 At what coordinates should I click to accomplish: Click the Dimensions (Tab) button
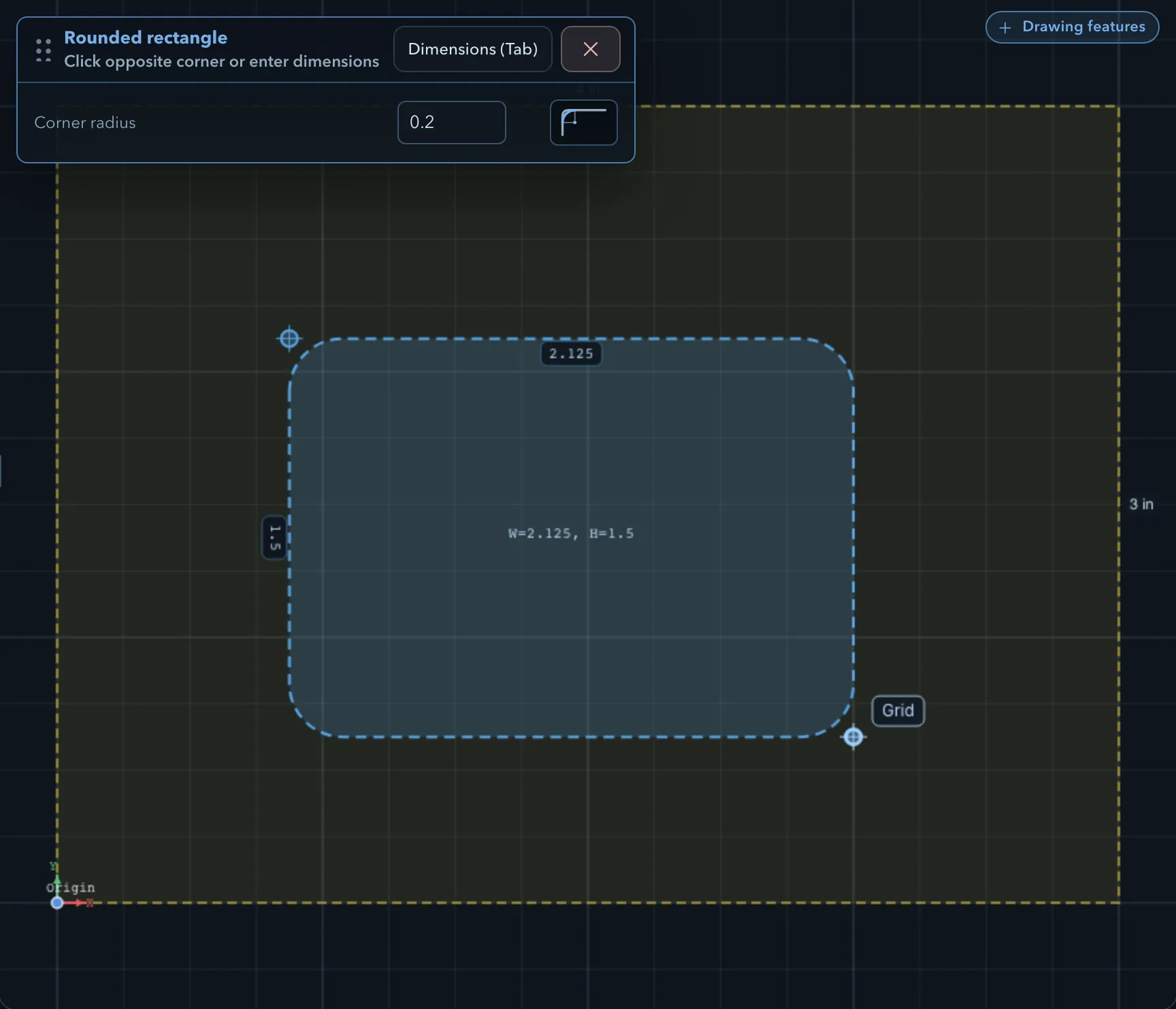472,49
